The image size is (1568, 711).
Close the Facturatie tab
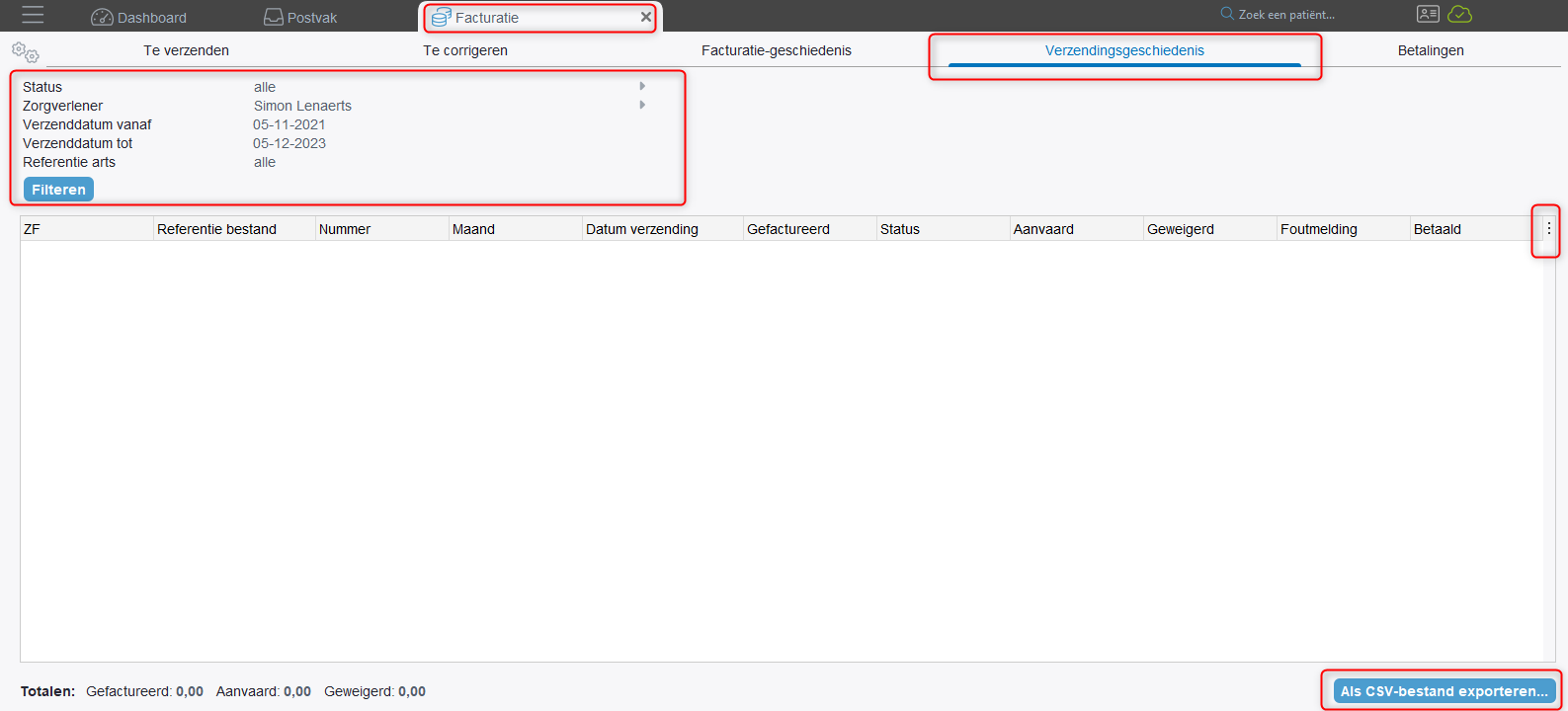[x=645, y=17]
